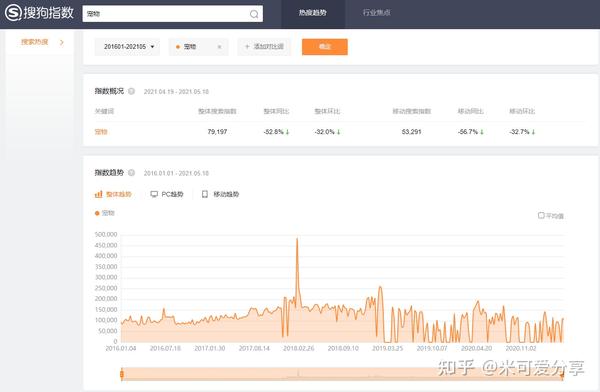Open the 201601-202105 date range dropdown
Screen dimensions: 600x392
pos(127,47)
